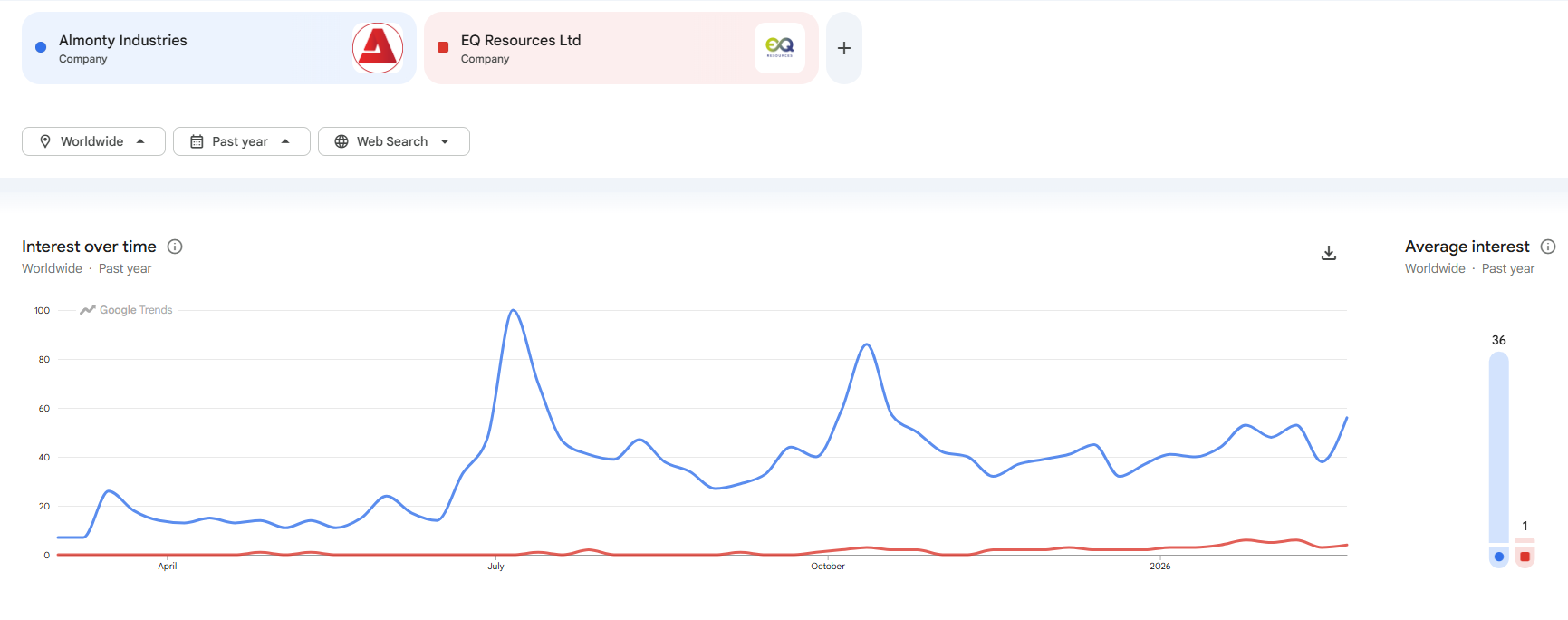
Task: Click the '40' y-axis label
Action: (x=44, y=457)
